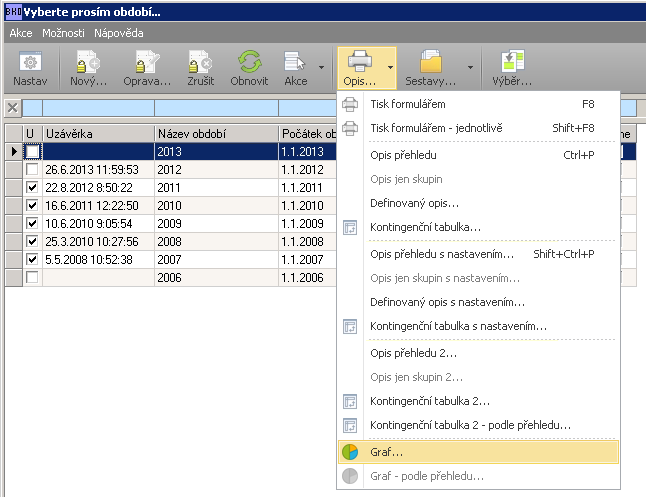Click the cell 25.3.2010 10:27:56
Viewport: 646px width, 497px height.
point(98,241)
